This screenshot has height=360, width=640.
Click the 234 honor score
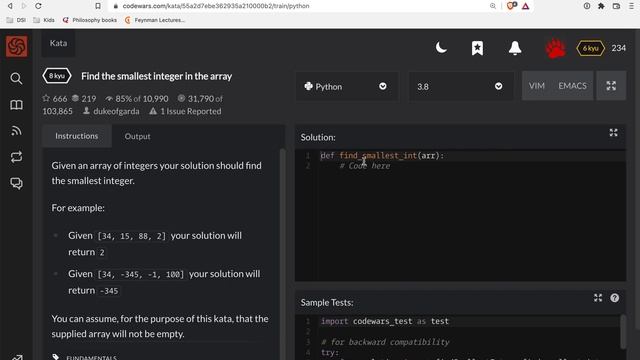(618, 48)
